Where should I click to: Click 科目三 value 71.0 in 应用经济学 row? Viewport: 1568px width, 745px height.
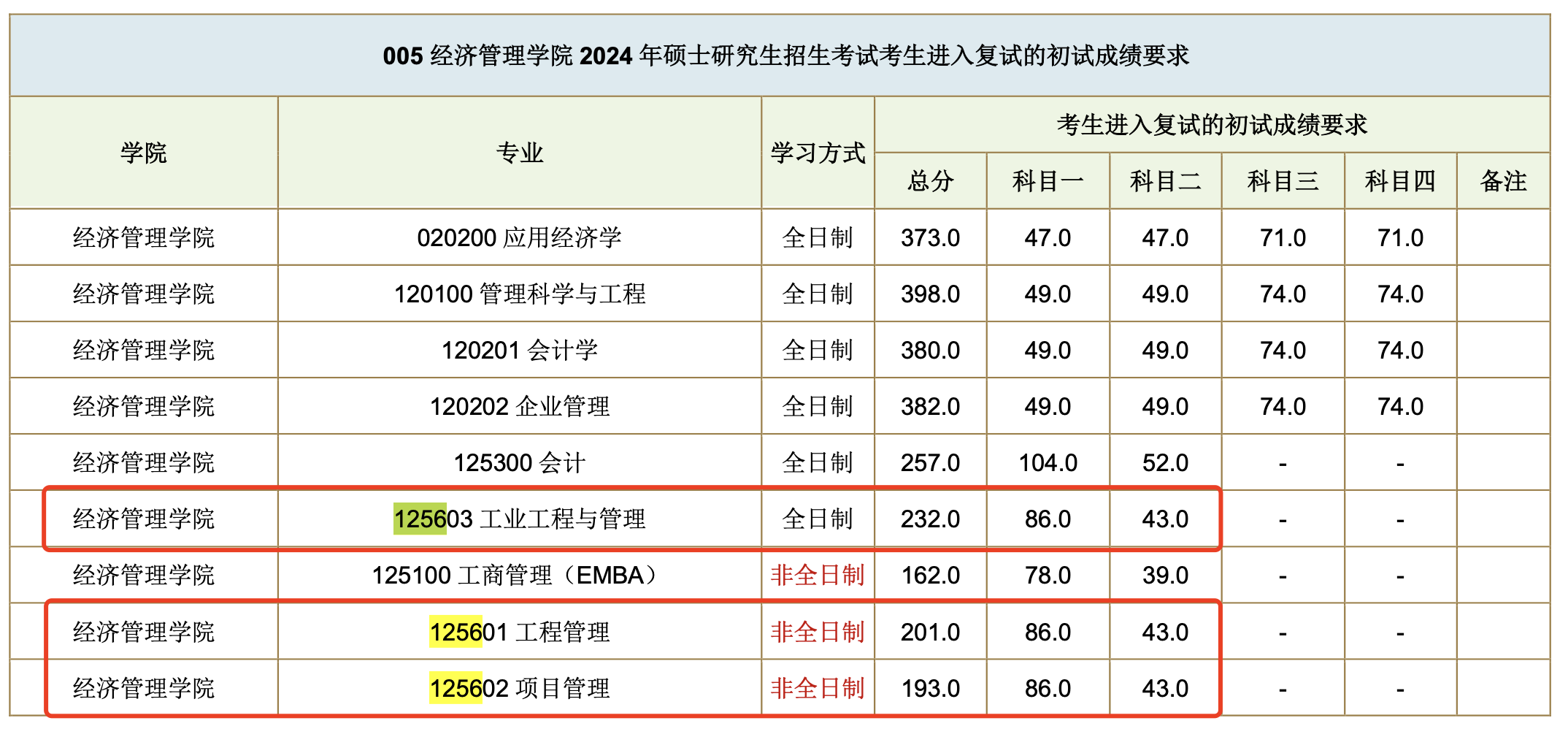click(x=1283, y=237)
